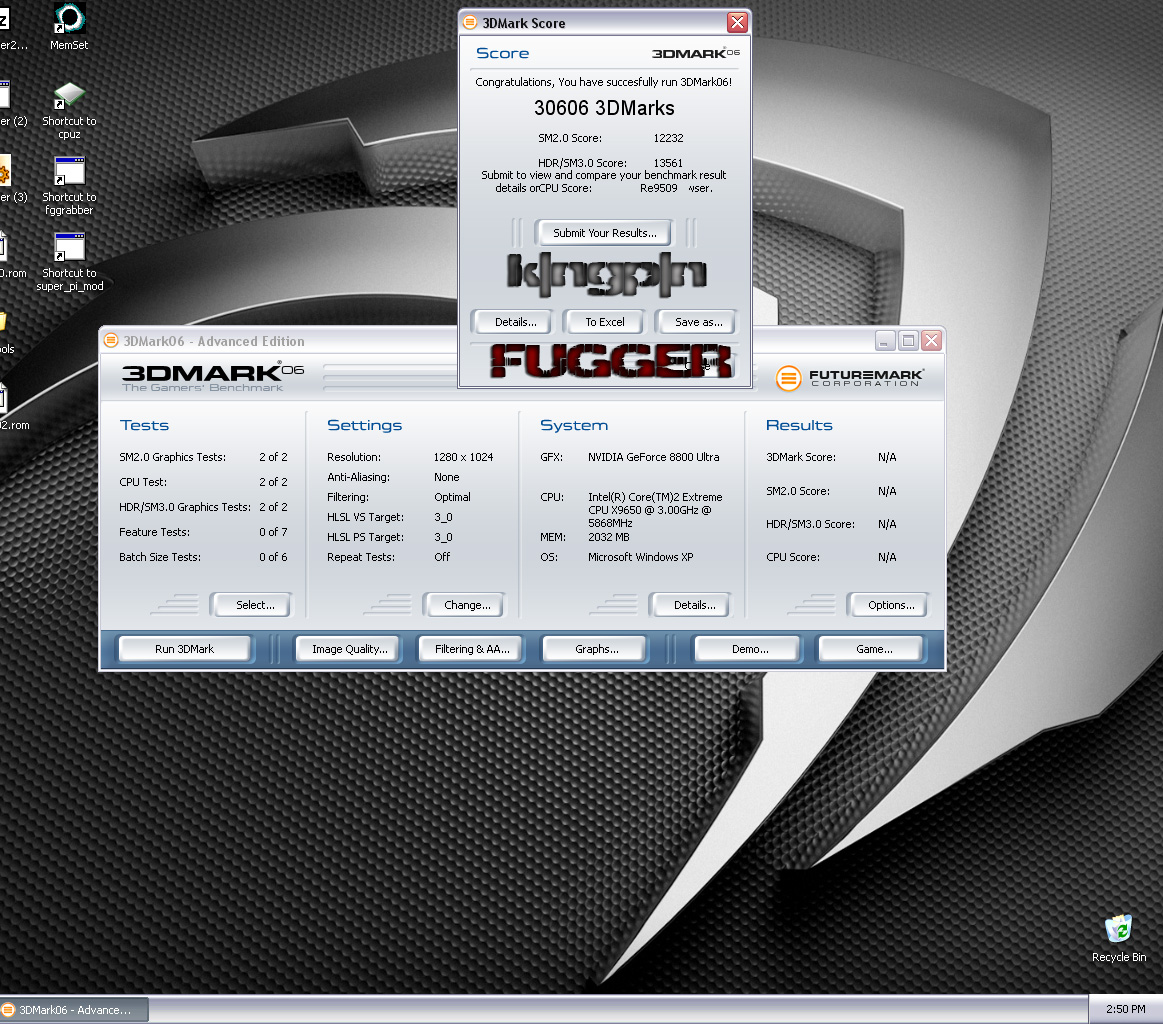Click the Resolution value 1280 x 1024
This screenshot has height=1024, width=1163.
tap(464, 457)
